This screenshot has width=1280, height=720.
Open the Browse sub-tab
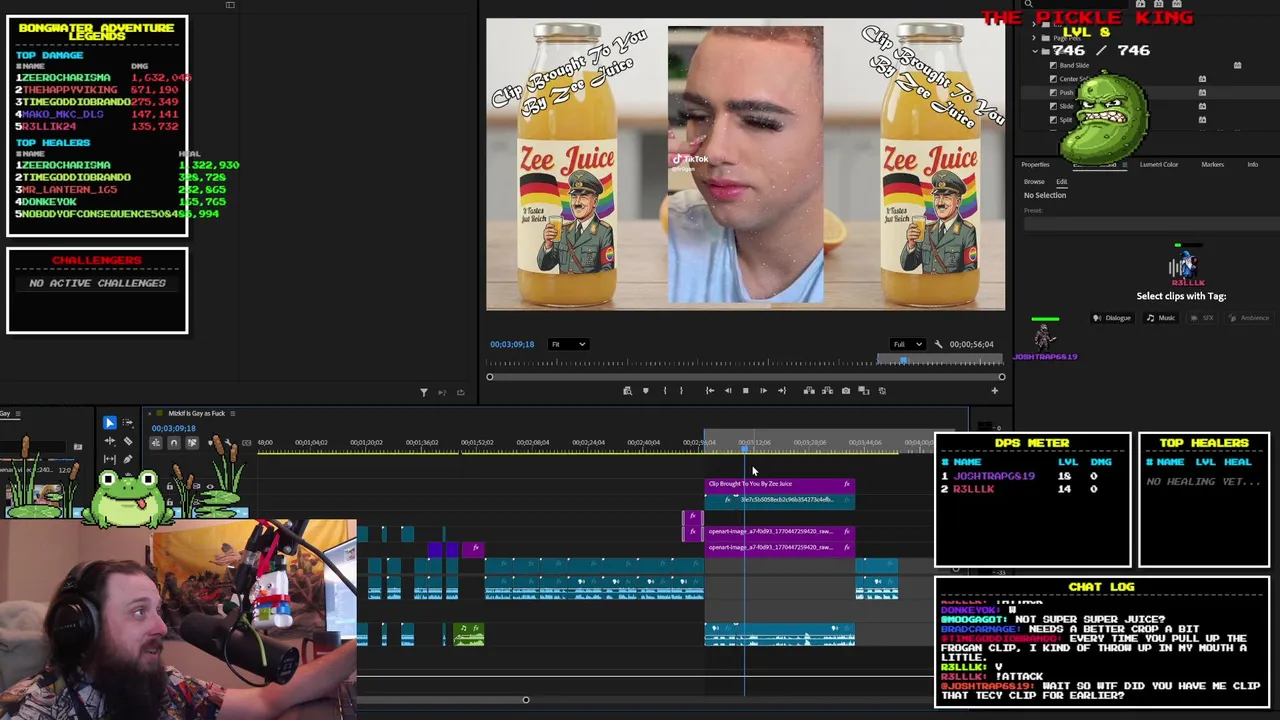point(1034,182)
